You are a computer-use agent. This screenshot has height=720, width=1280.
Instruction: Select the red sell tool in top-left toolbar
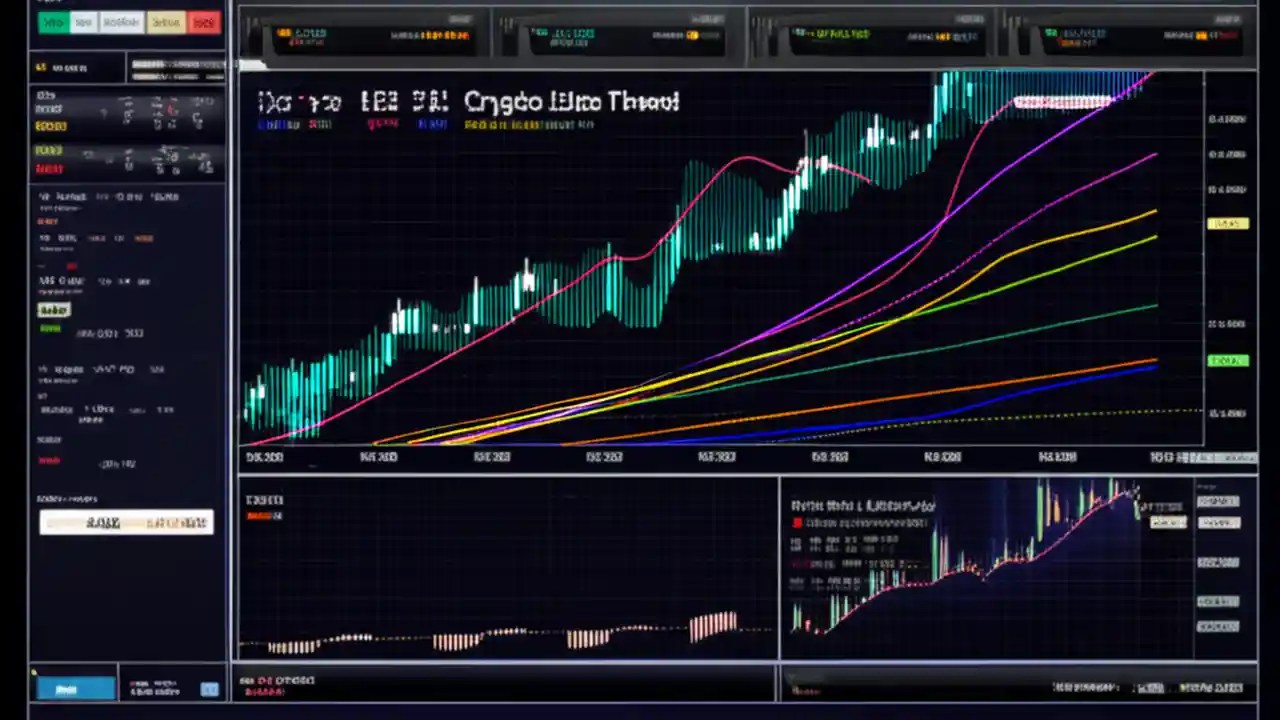coord(204,22)
